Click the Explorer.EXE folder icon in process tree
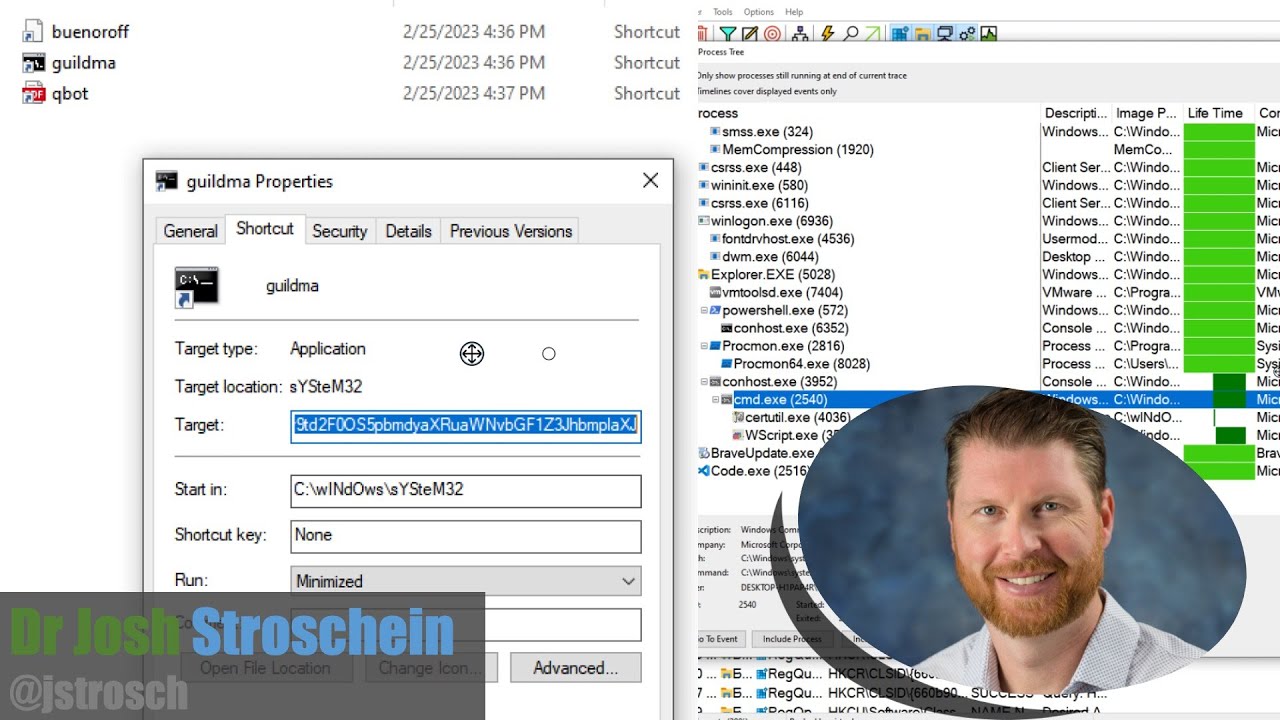The image size is (1280, 720). tap(704, 274)
